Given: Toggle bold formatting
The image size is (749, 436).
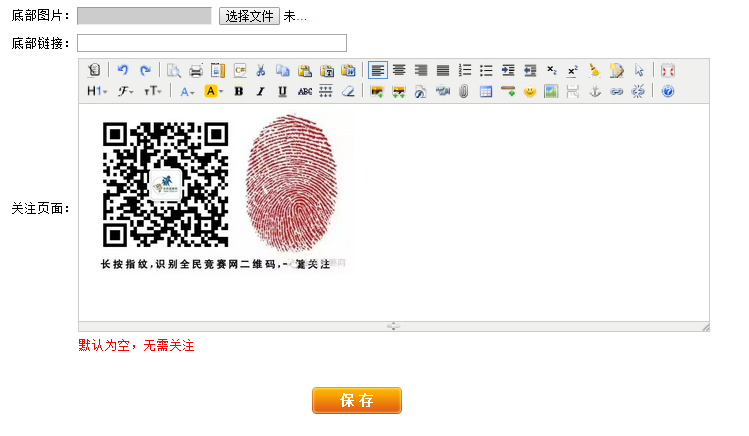Looking at the screenshot, I should [x=238, y=91].
